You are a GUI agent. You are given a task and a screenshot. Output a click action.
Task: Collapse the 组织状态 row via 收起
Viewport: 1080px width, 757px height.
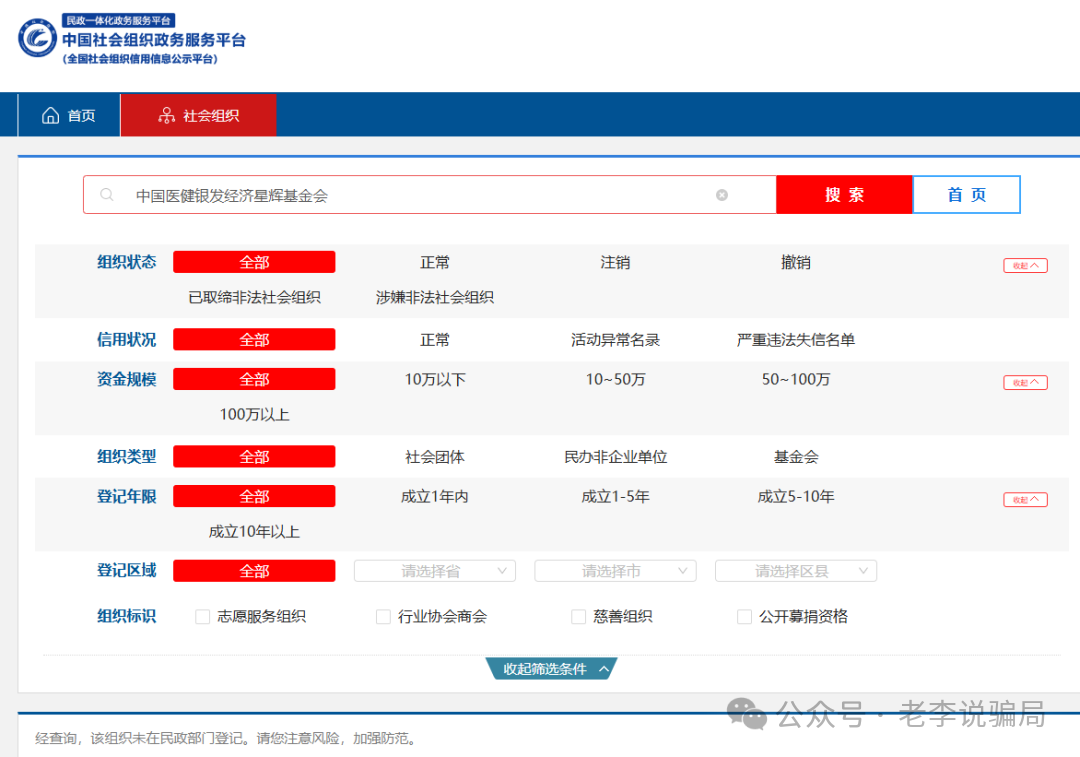coord(1025,264)
